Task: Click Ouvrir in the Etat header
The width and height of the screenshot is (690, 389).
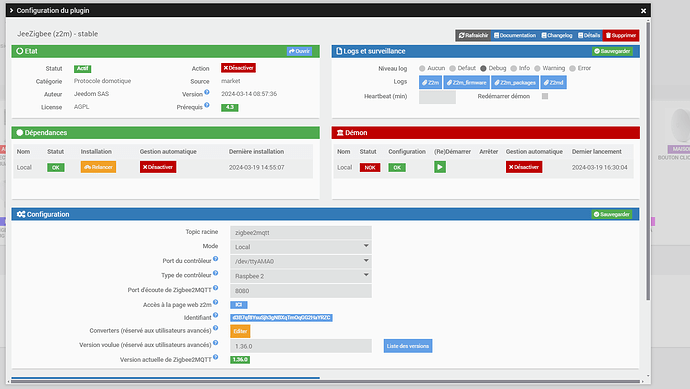Action: coord(299,51)
